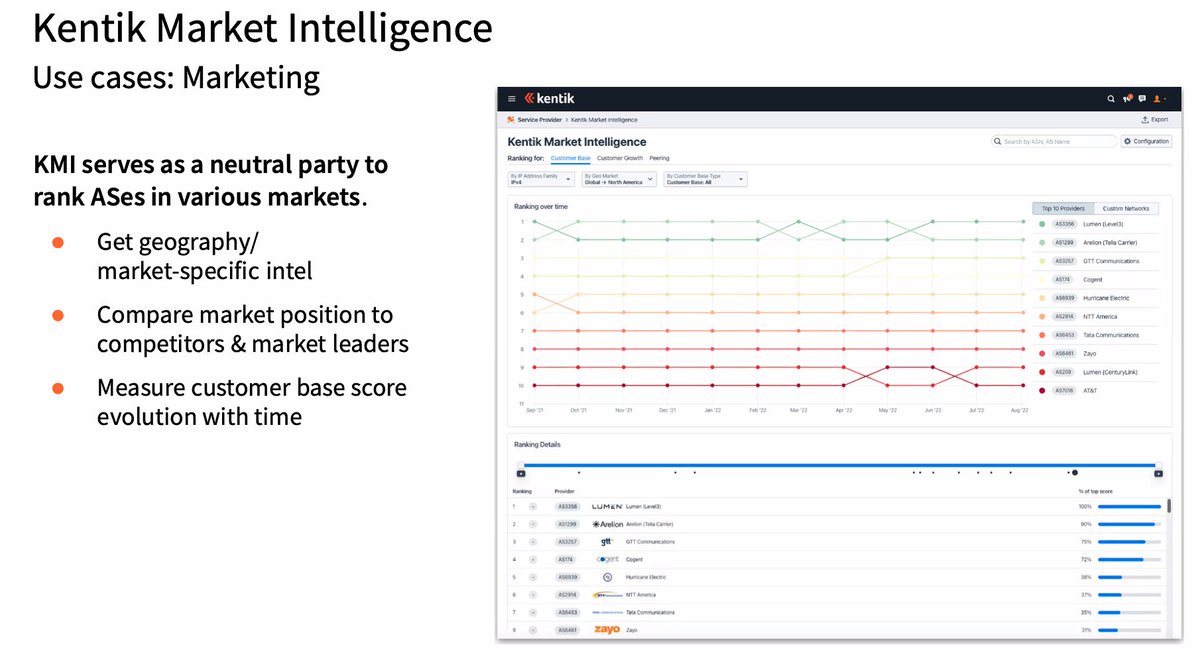Click the 100% score bar for Lumen
Viewport: 1200px width, 649px height.
[x=1129, y=507]
